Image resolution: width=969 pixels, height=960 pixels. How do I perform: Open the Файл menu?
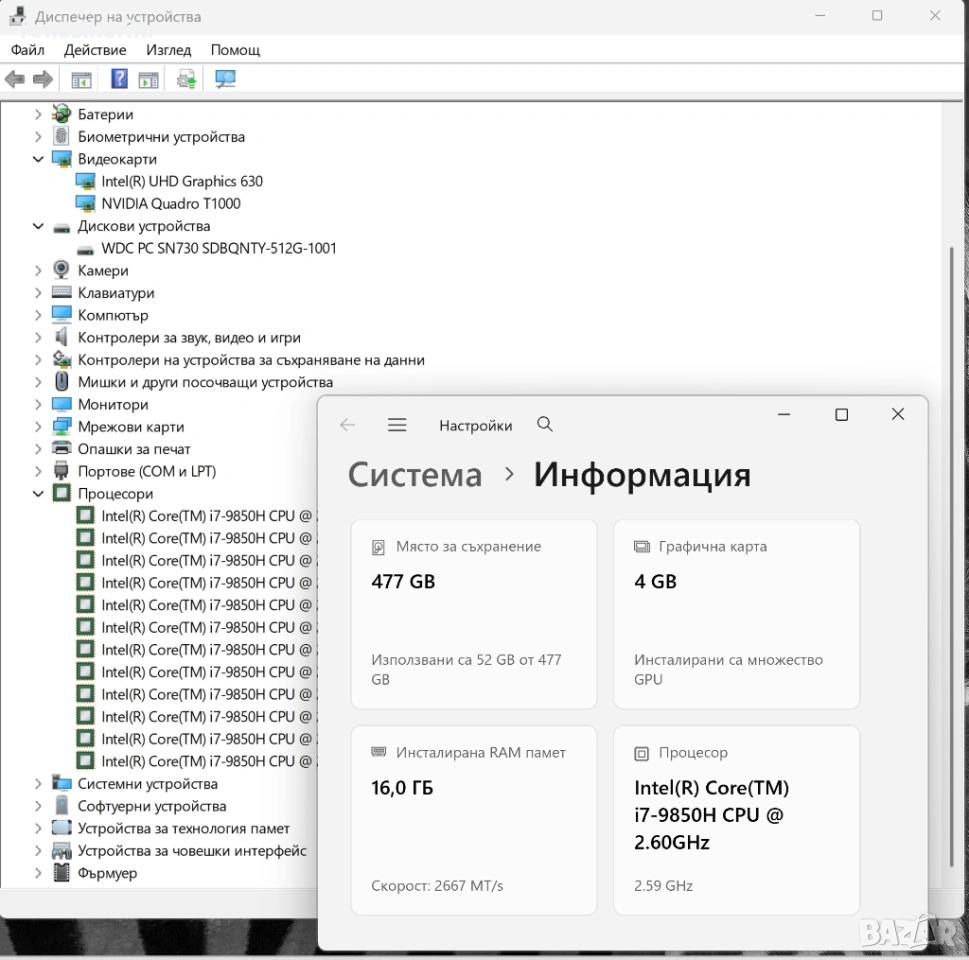(x=28, y=50)
